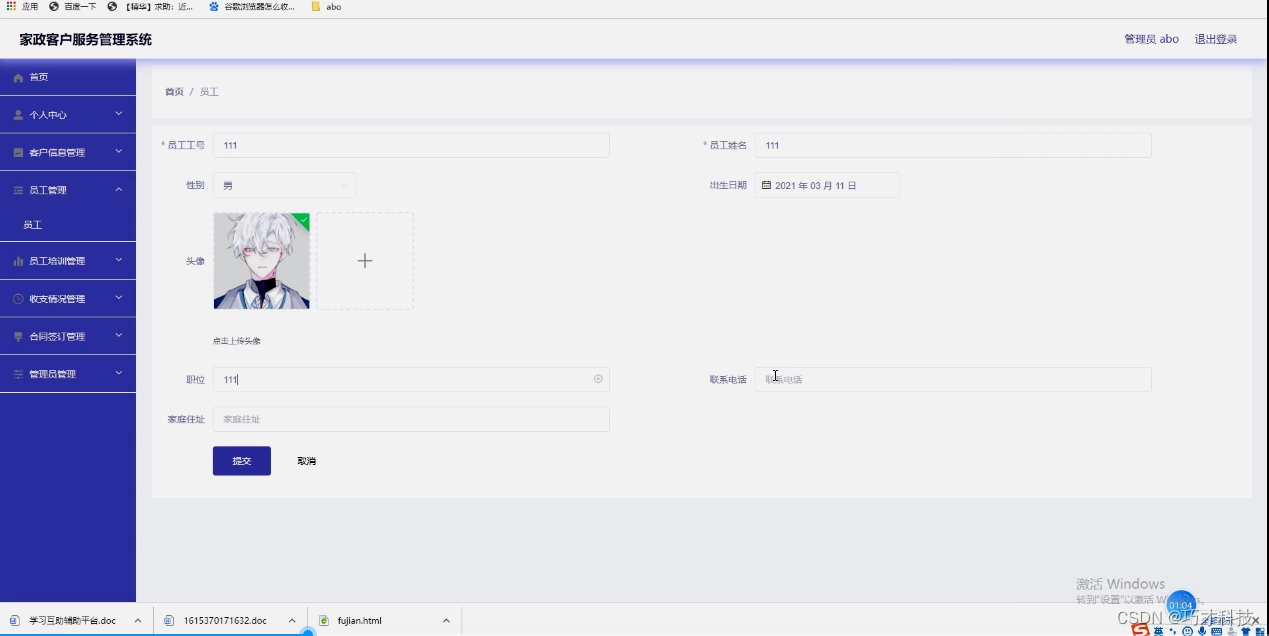Click the 员工姓名 input field
The height and width of the screenshot is (636, 1269).
953,145
